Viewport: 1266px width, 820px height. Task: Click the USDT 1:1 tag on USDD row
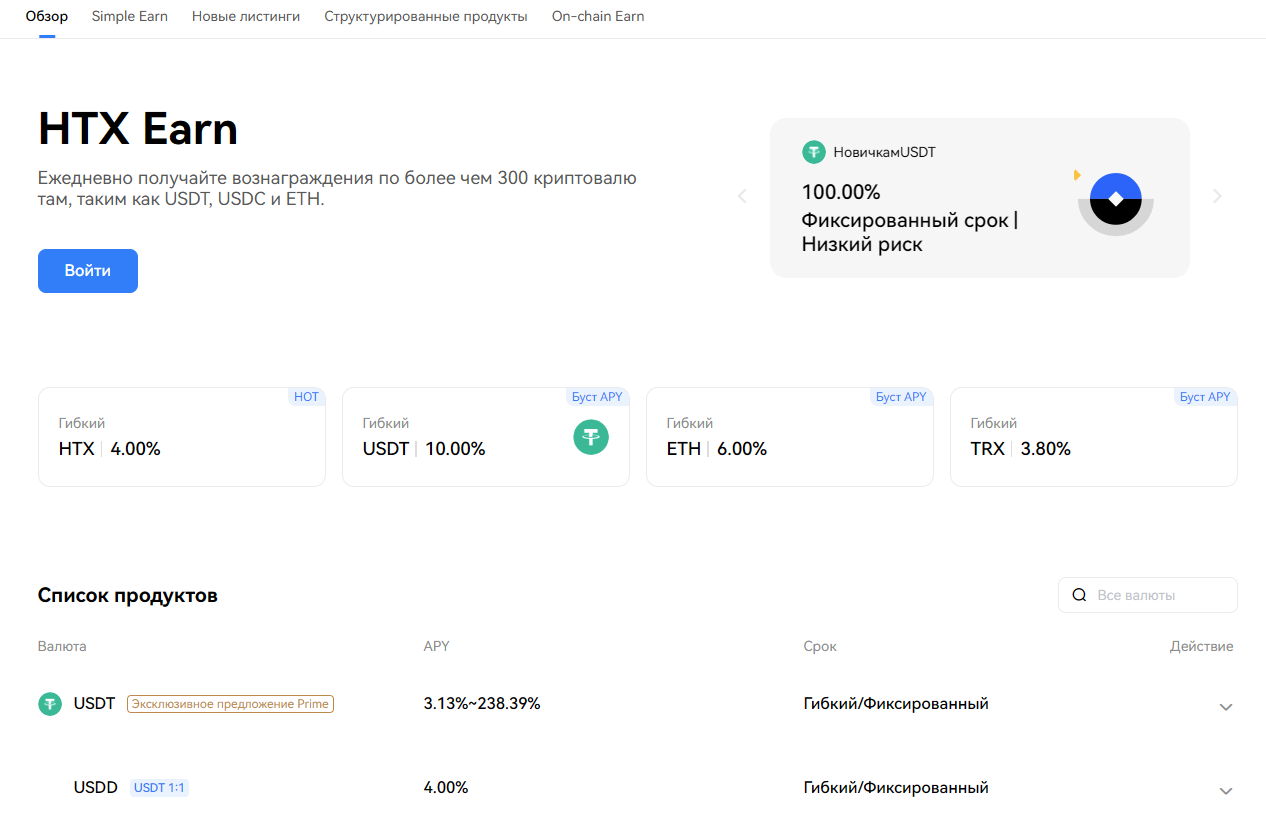tap(159, 788)
